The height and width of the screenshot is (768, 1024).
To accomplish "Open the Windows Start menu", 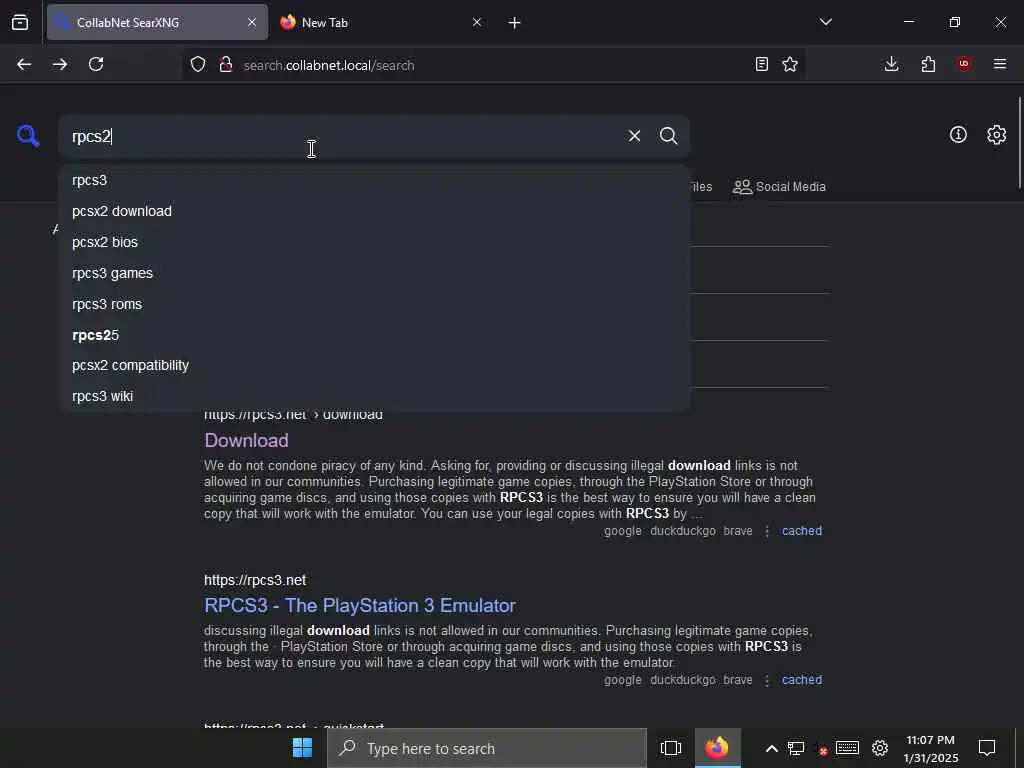I will pyautogui.click(x=302, y=748).
